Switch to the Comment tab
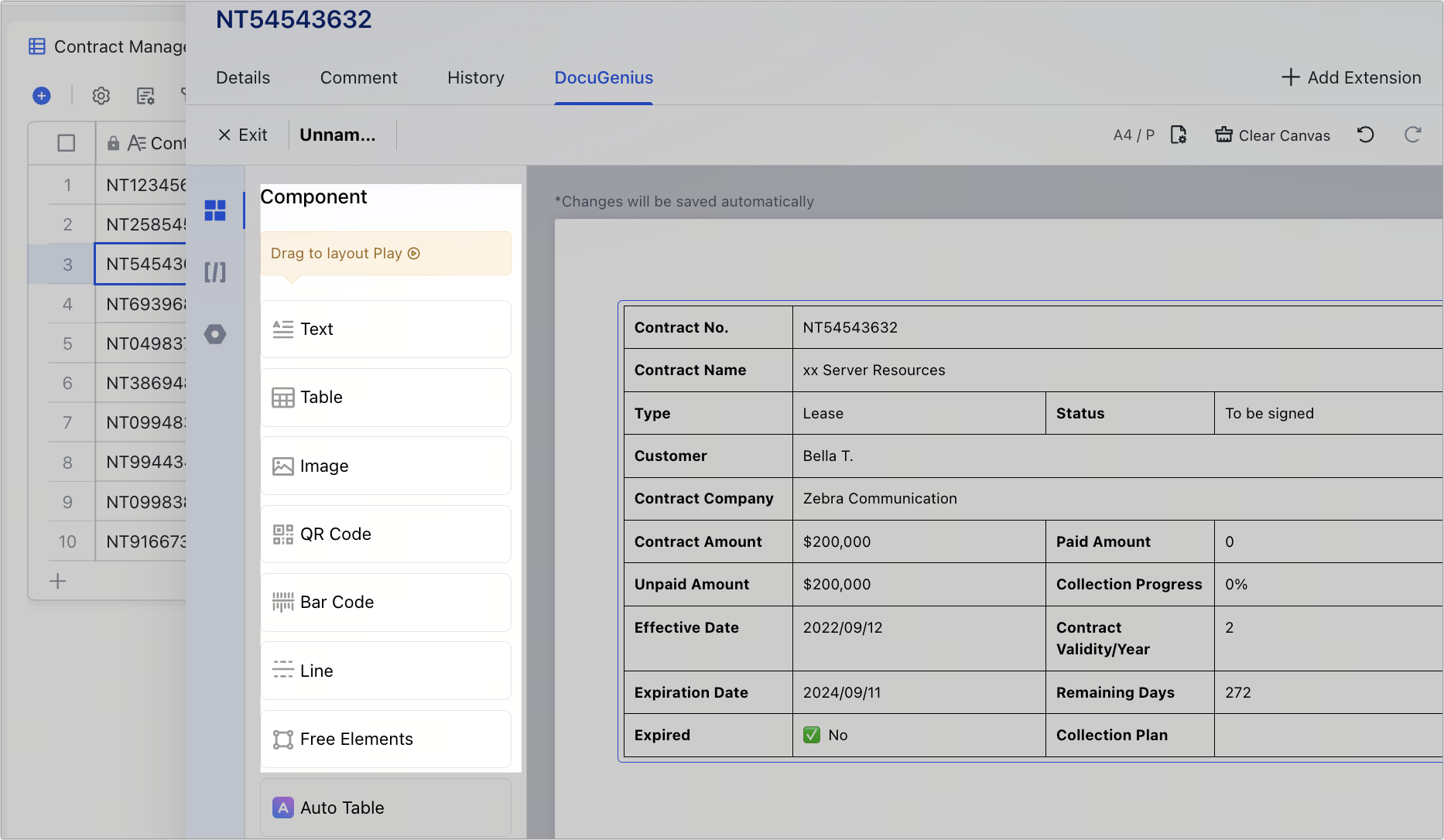 click(359, 77)
